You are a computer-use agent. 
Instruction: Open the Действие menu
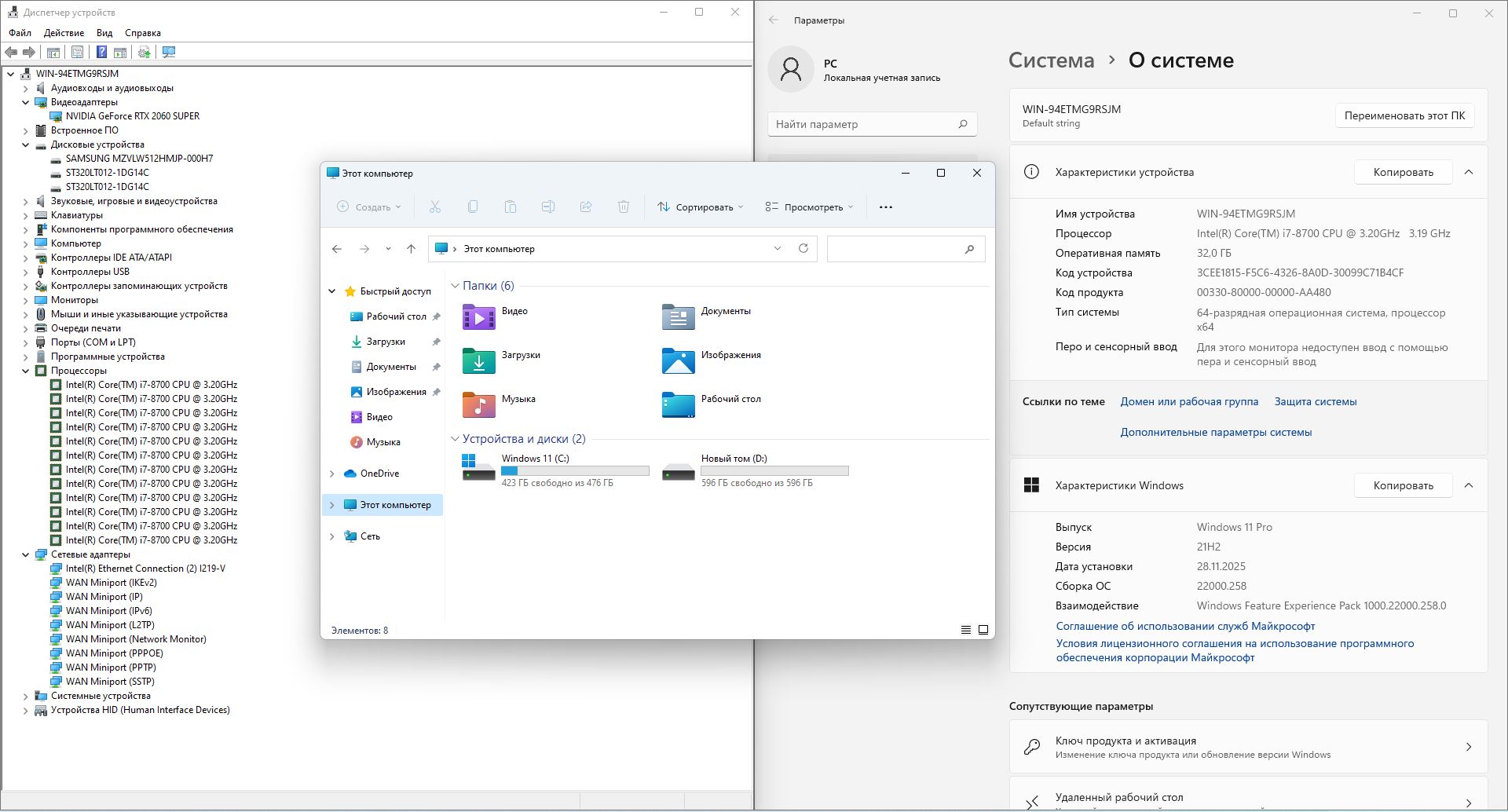coord(64,33)
